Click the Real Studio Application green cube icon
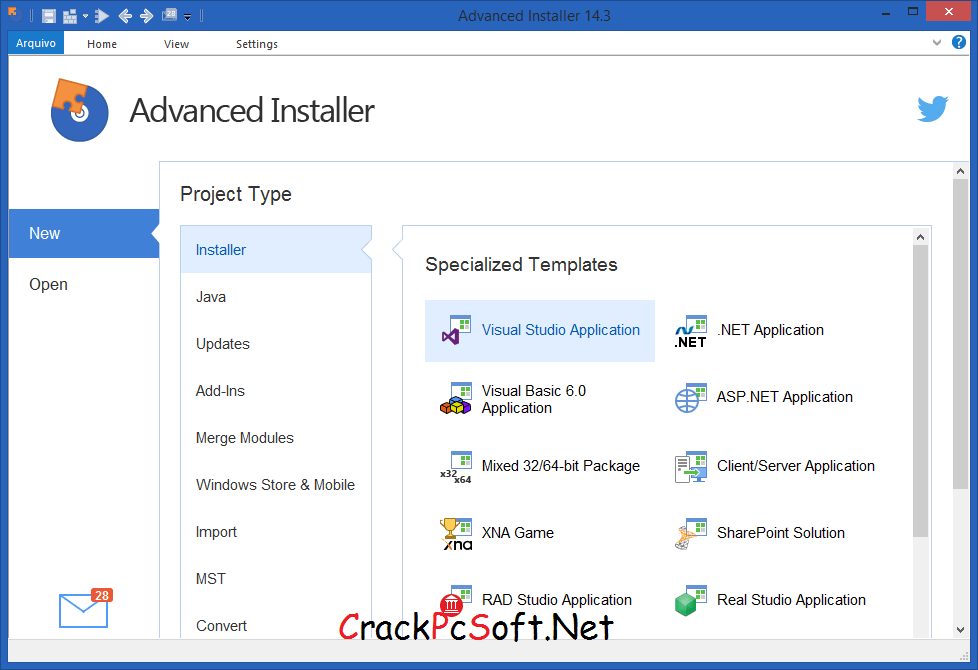The height and width of the screenshot is (670, 978). [690, 601]
